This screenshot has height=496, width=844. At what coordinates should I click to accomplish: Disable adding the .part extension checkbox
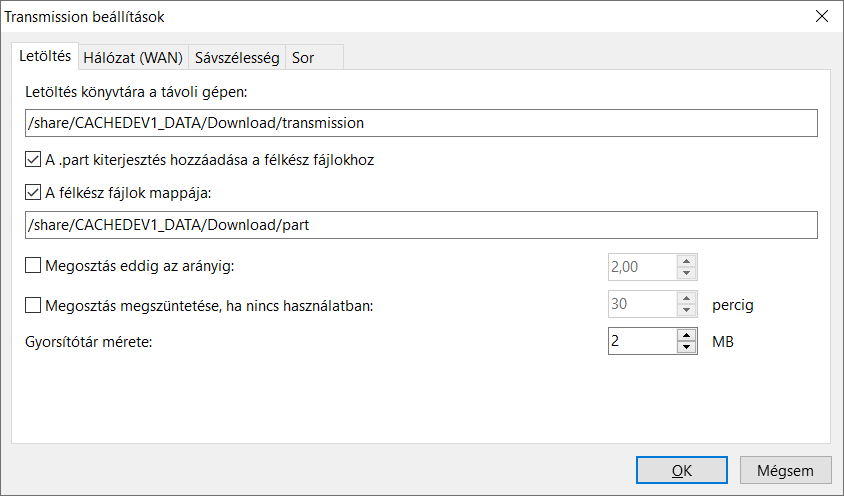pos(33,160)
